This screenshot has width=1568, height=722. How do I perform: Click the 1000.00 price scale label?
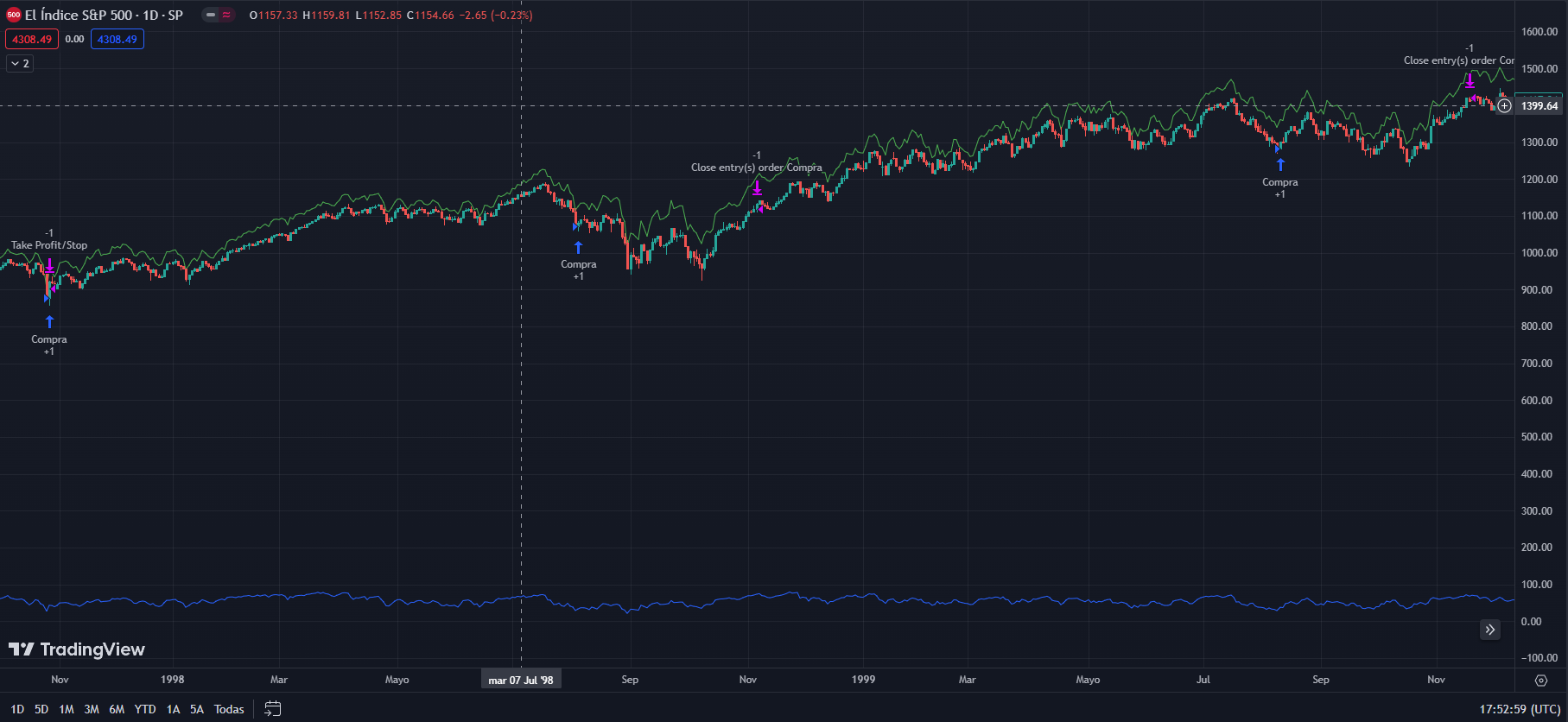[1539, 253]
